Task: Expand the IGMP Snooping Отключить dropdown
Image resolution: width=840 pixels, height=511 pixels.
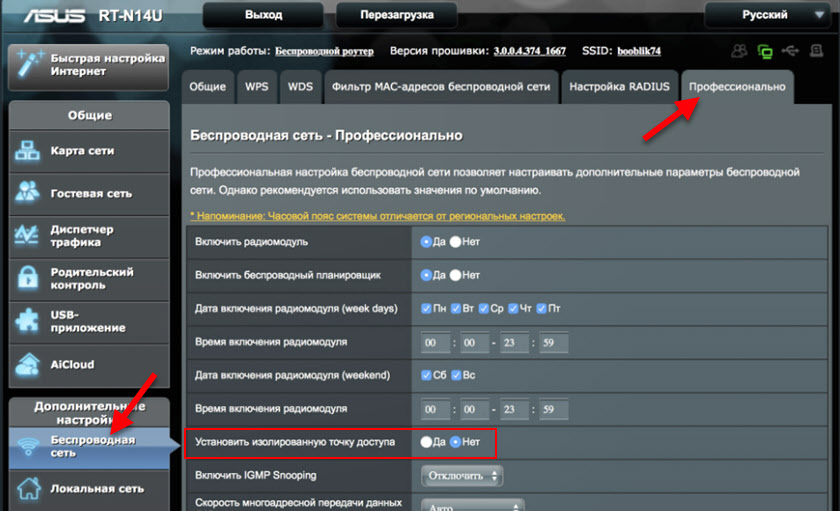Action: (x=461, y=475)
